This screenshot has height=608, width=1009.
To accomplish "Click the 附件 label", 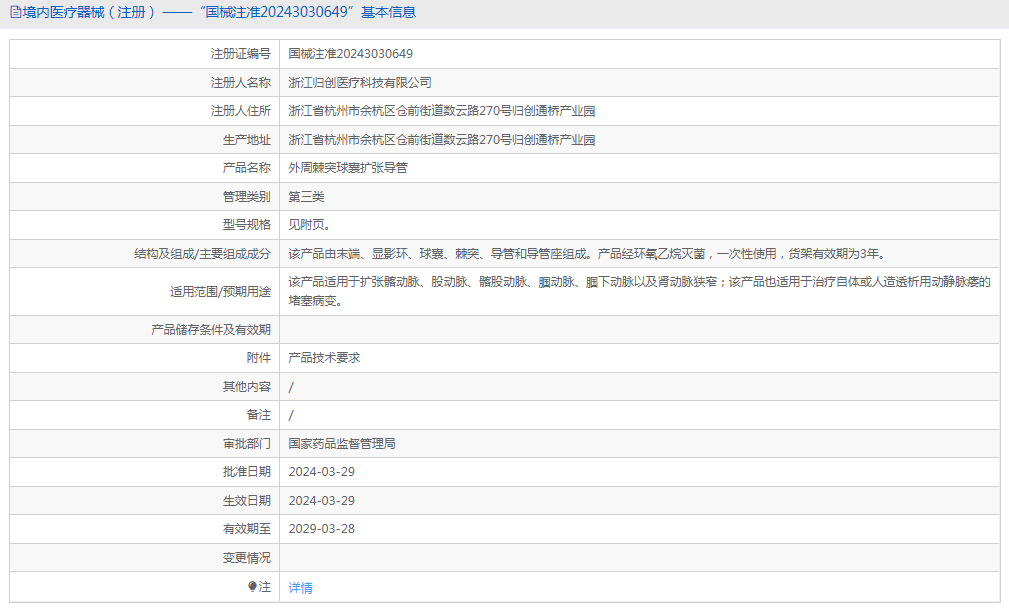I will (x=259, y=358).
